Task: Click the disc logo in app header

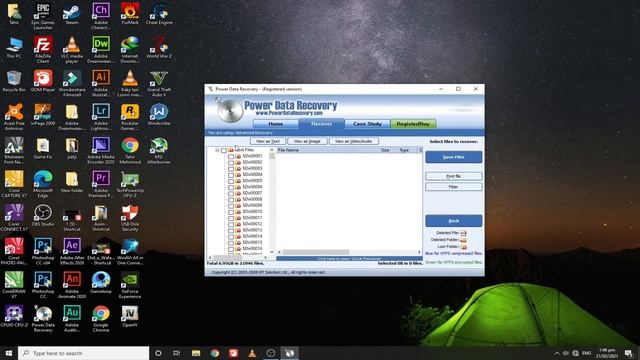Action: 230,110
